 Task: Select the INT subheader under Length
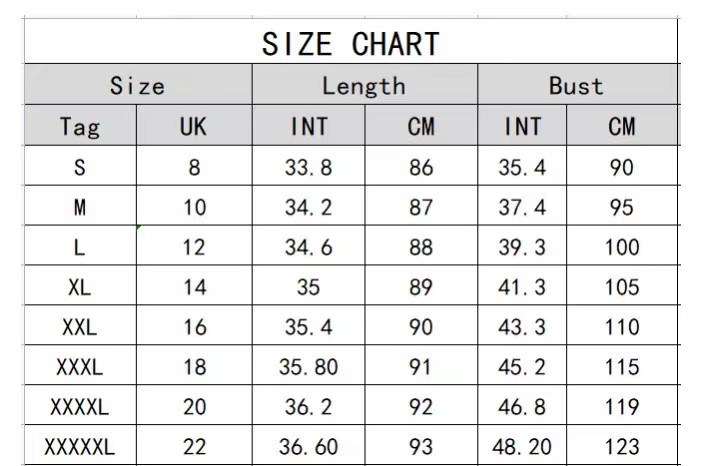click(308, 127)
